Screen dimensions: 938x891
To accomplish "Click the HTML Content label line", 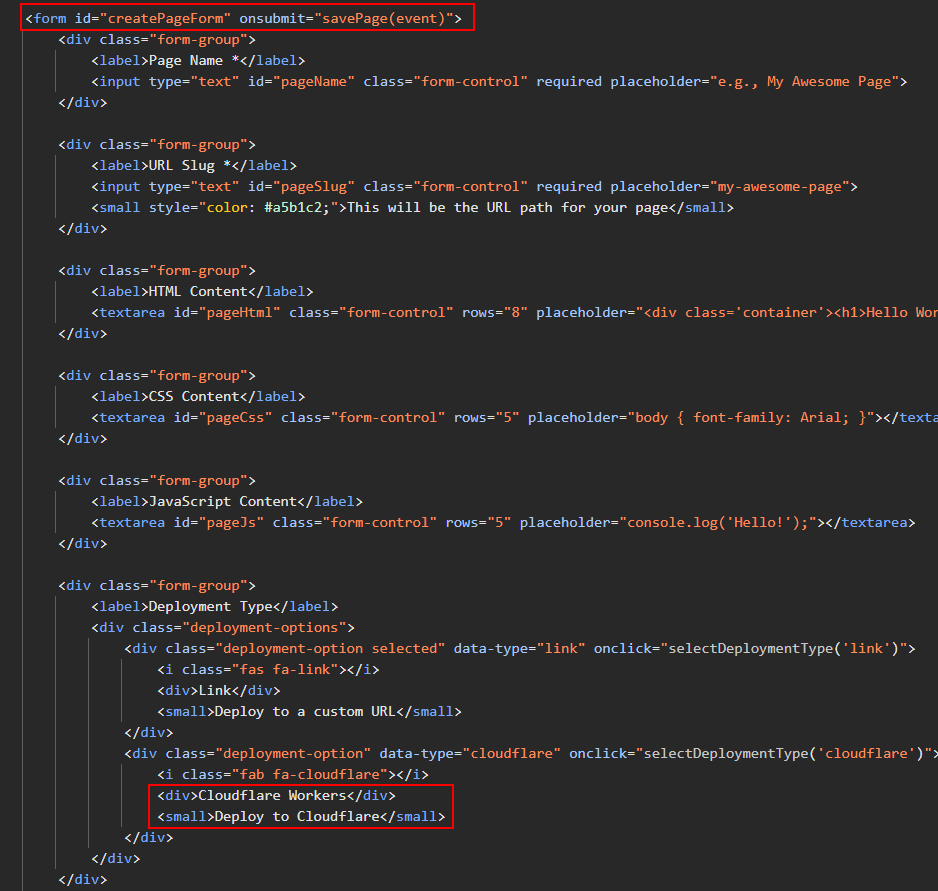I will [x=202, y=291].
